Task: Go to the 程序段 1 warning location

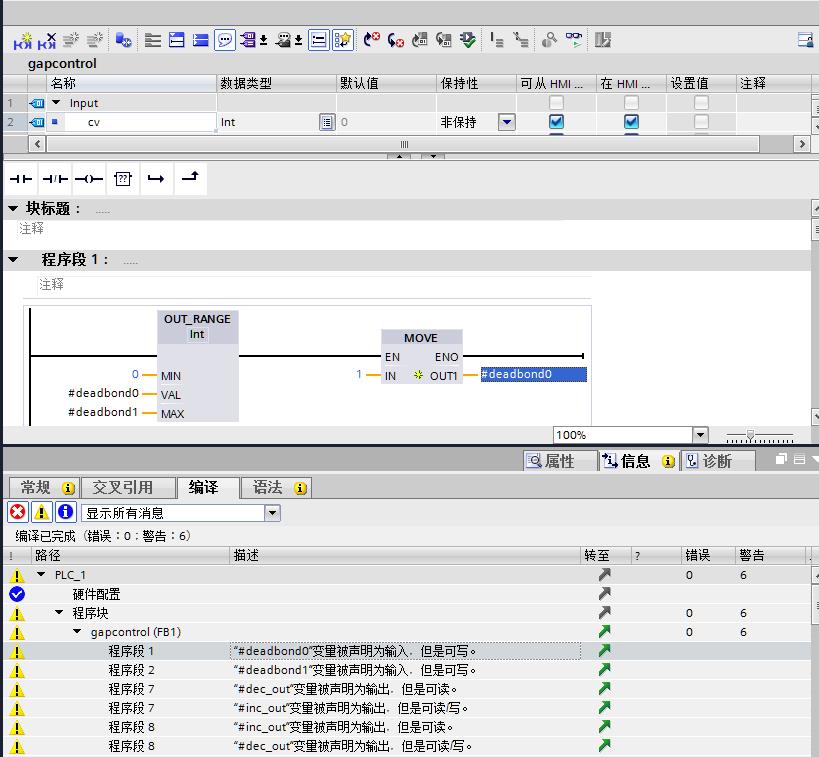Action: (604, 651)
